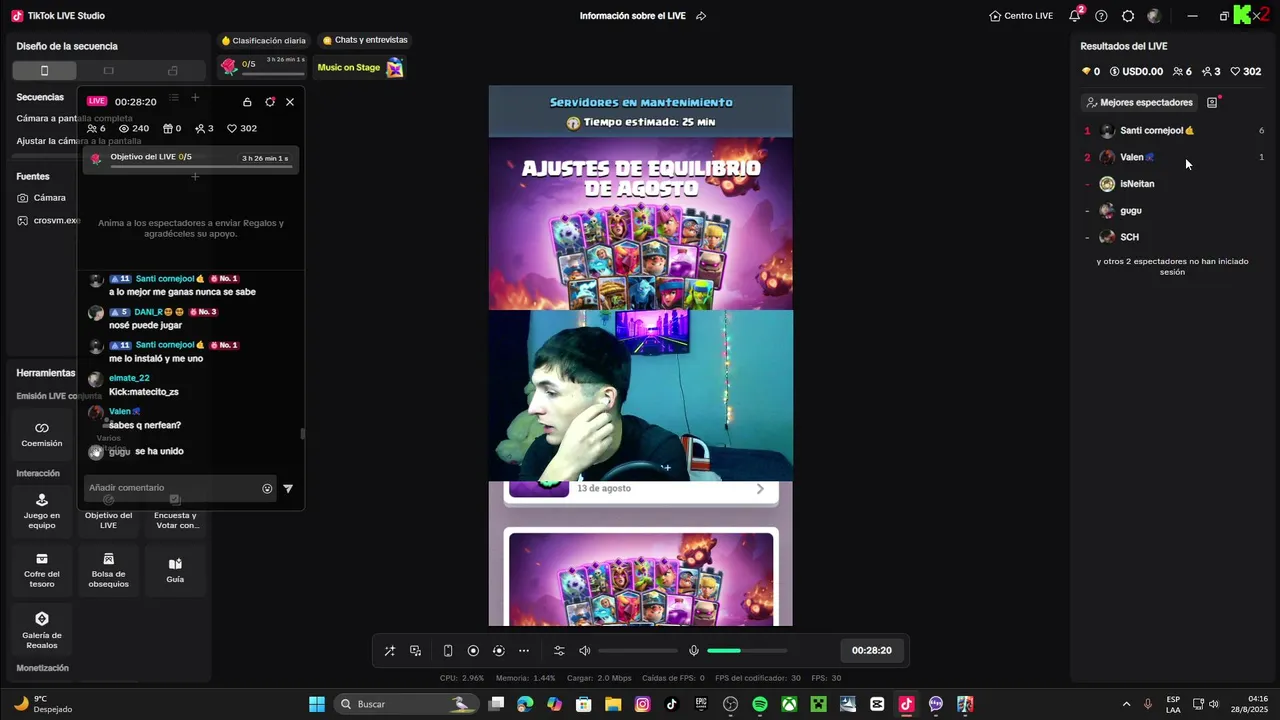
Task: Send comment with the paper plane icon
Action: (288, 489)
